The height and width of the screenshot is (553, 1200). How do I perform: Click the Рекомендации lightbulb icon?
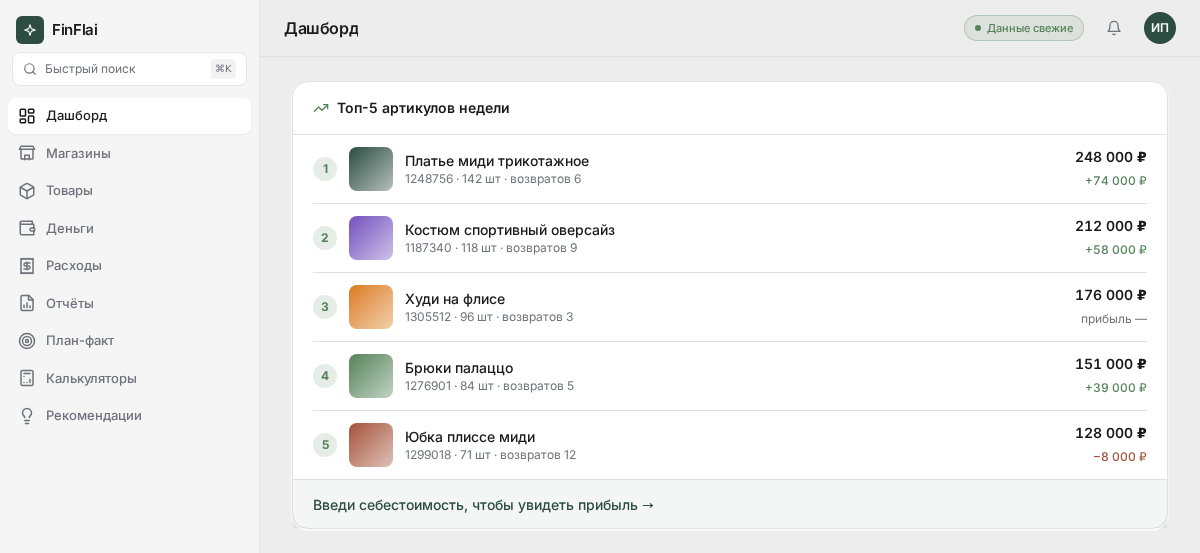point(27,415)
